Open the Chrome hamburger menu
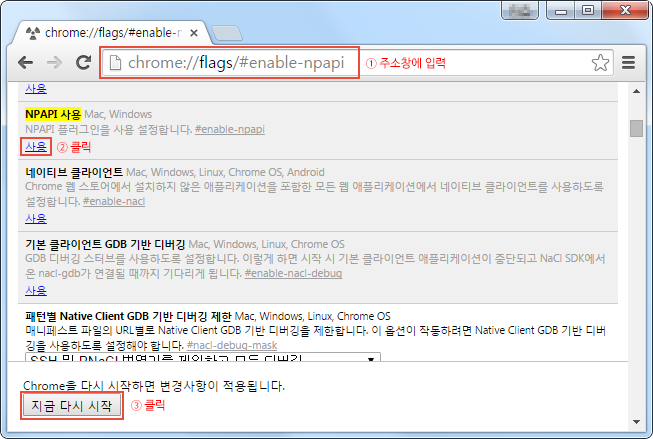This screenshot has height=439, width=653. coord(628,62)
